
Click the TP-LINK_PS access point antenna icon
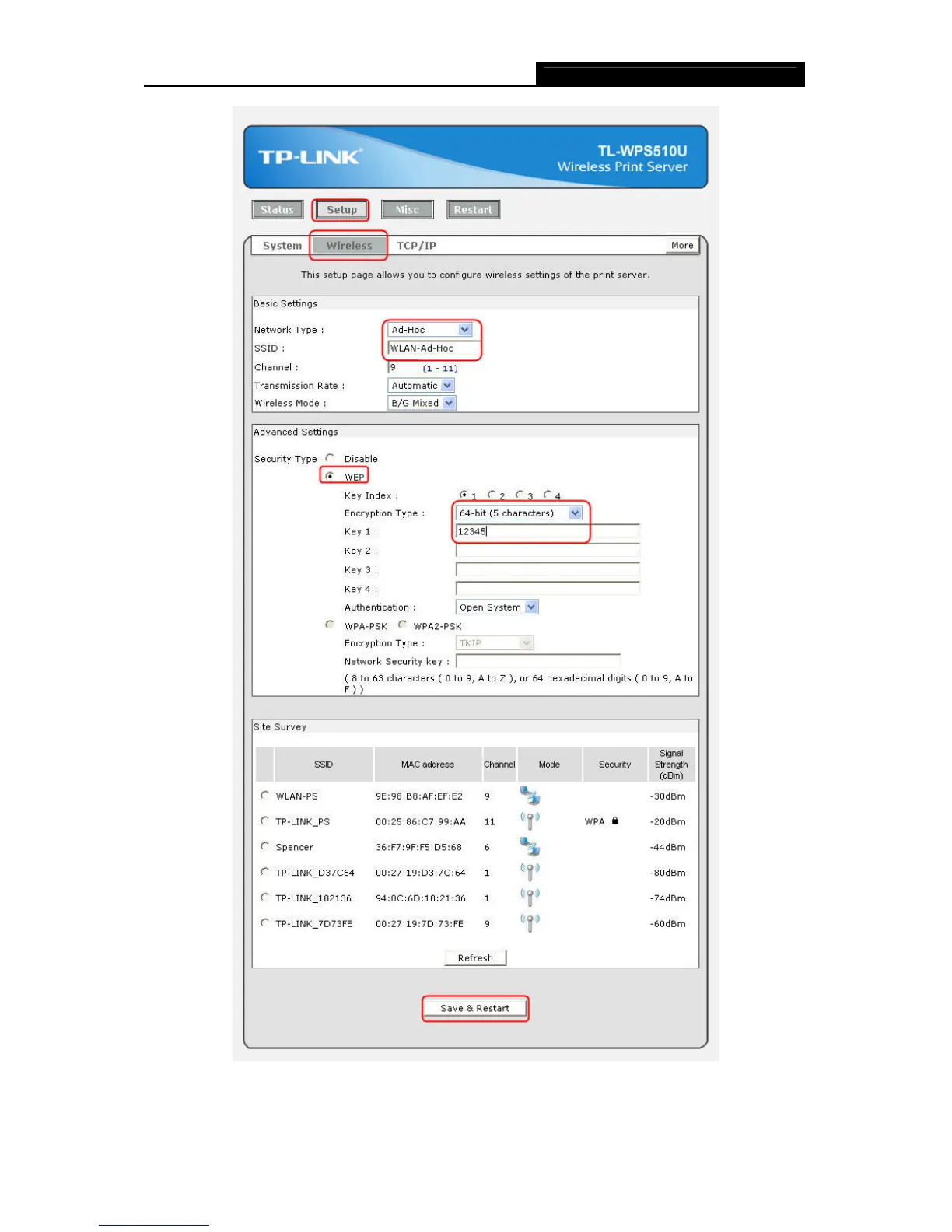point(530,821)
